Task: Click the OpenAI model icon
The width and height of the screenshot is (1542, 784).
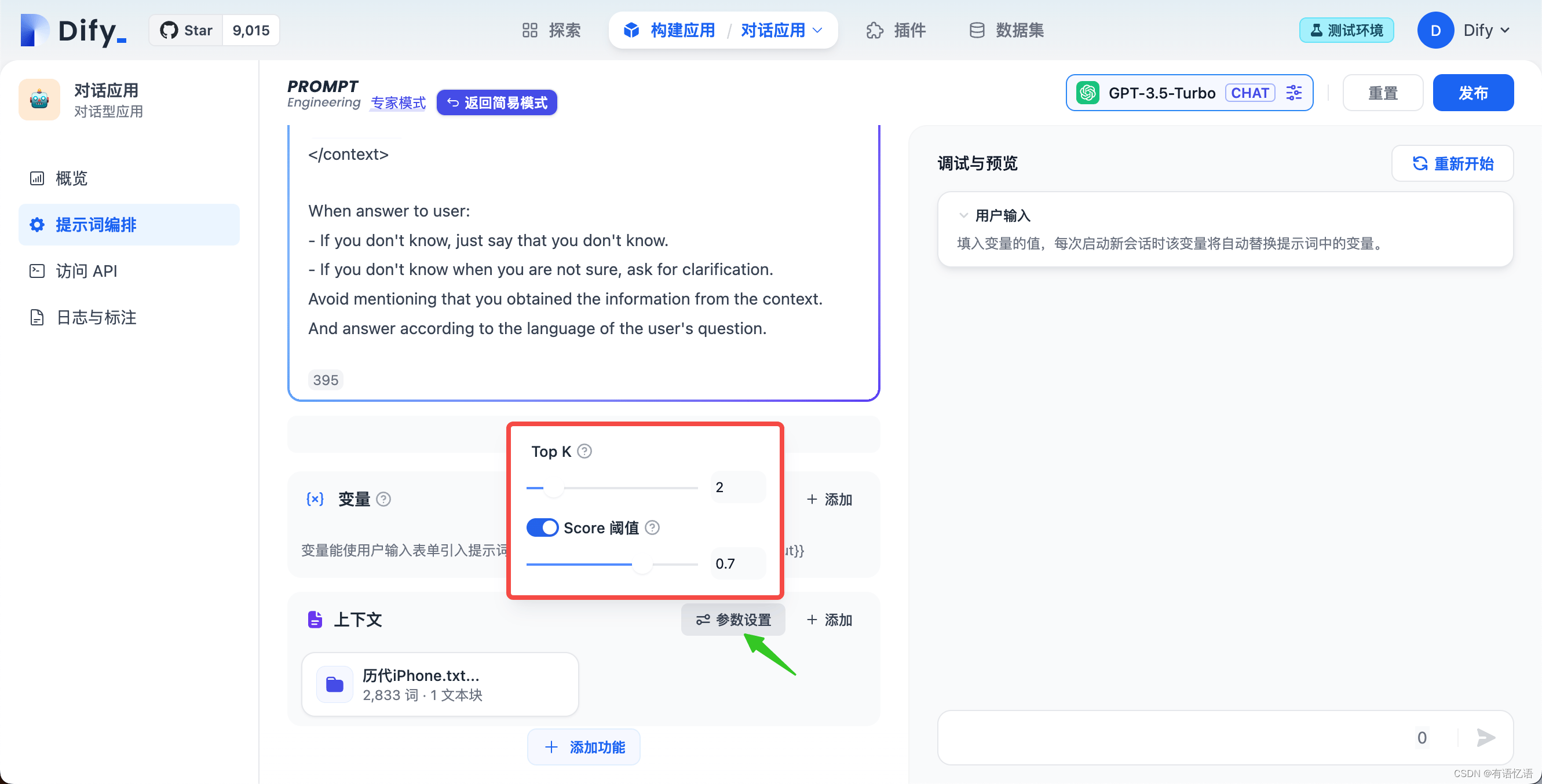Action: (1087, 93)
